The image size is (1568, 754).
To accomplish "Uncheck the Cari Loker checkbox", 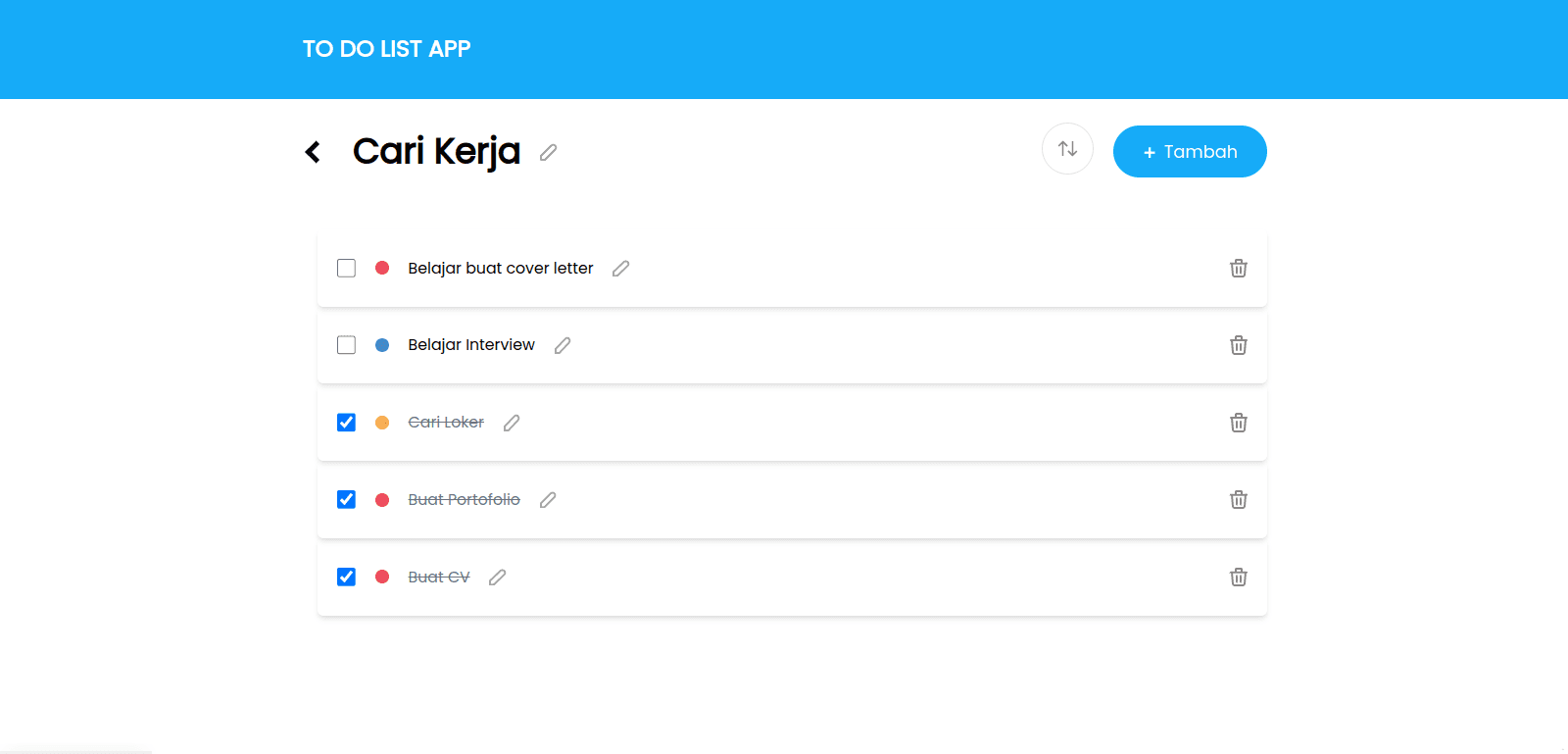I will coord(346,423).
